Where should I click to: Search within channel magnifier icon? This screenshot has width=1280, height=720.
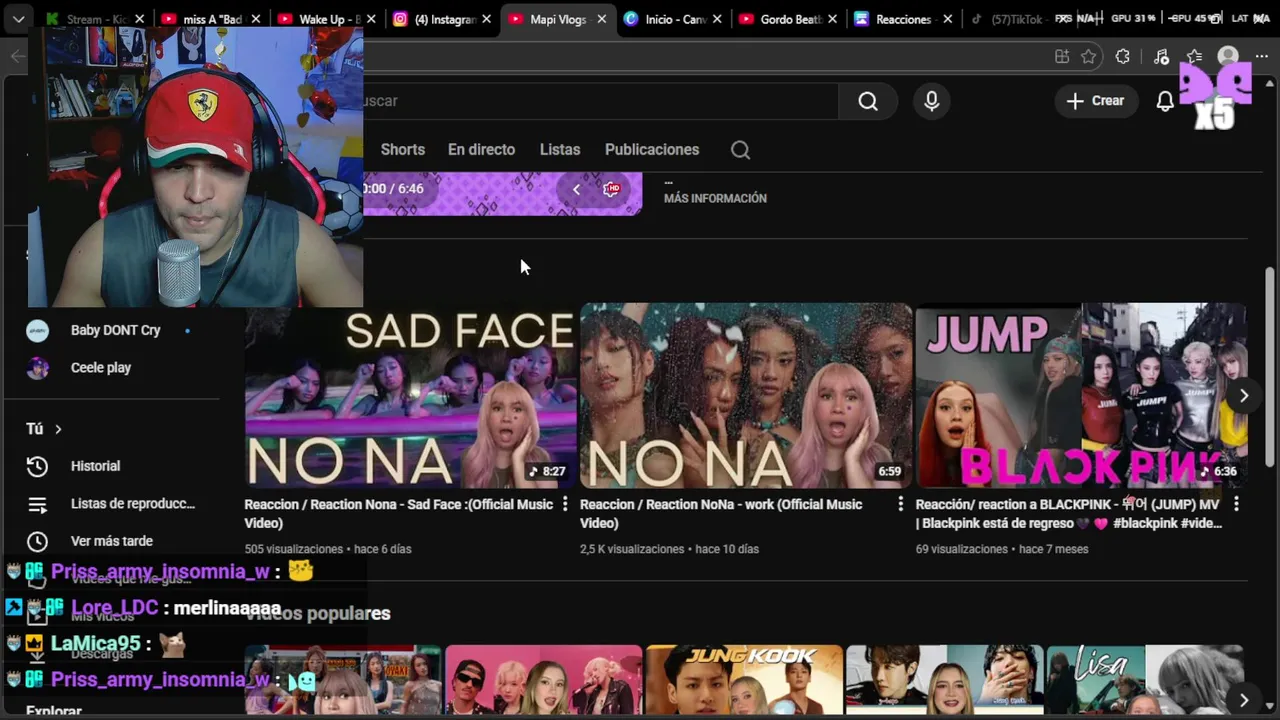coord(740,150)
